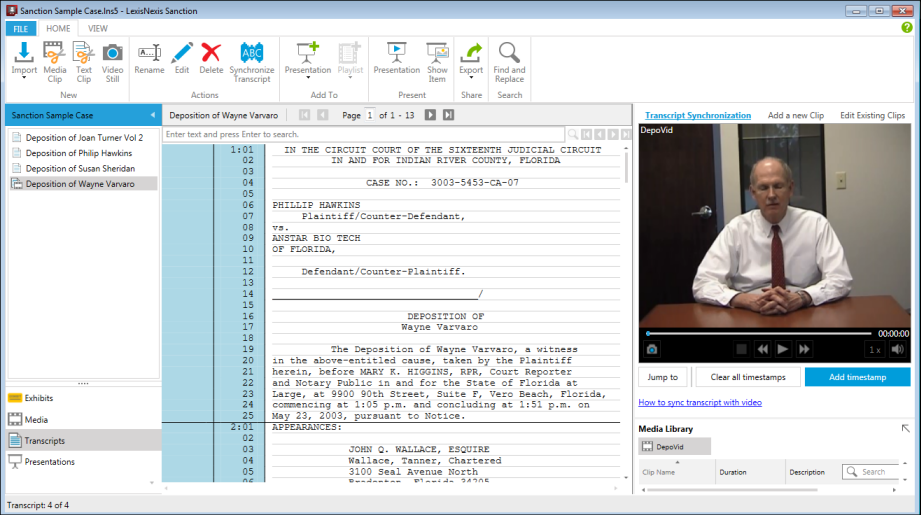Open the Import tool in the ribbon
Screen dimensions: 921x515
point(24,59)
